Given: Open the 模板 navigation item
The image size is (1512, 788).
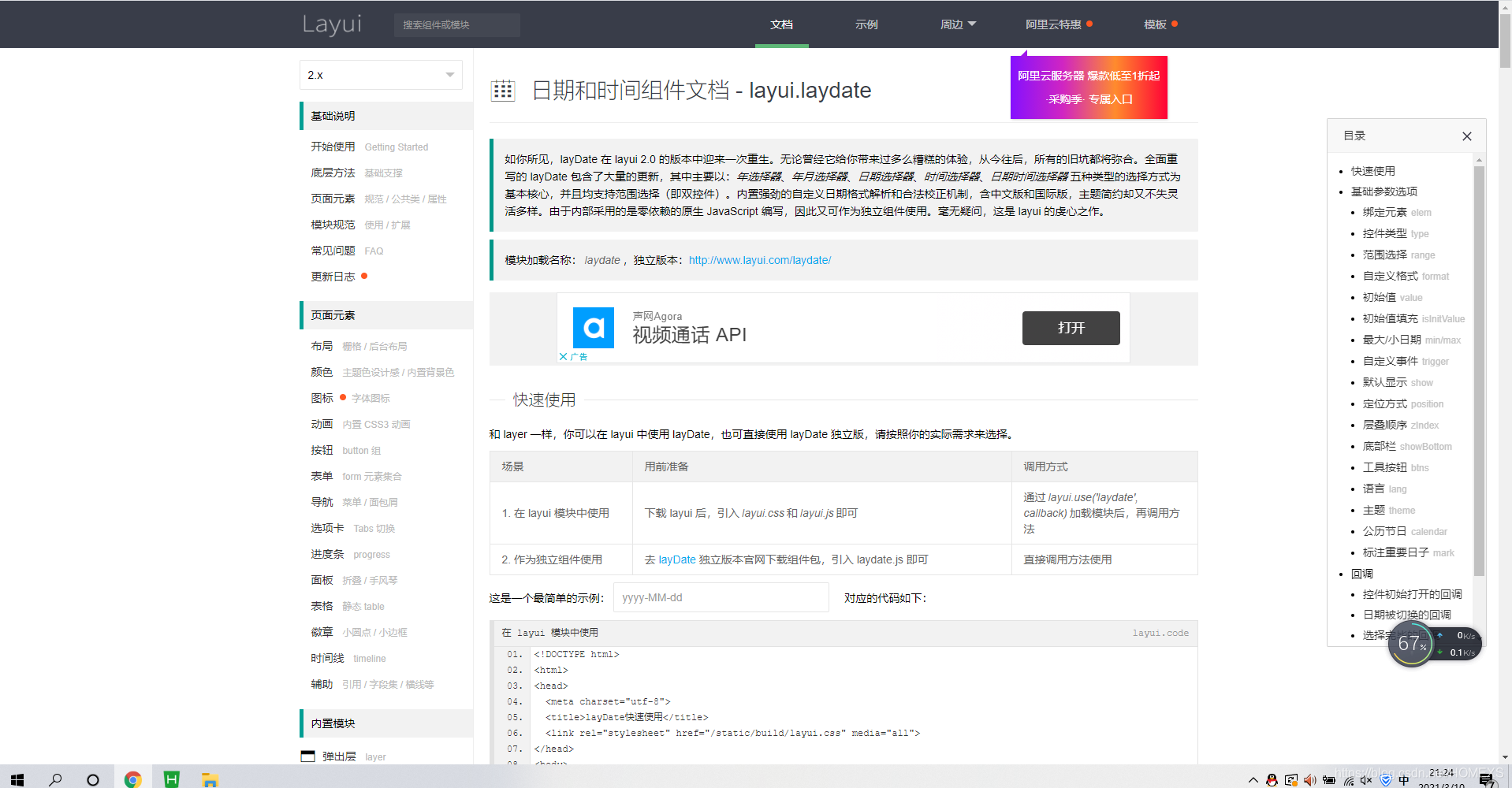Looking at the screenshot, I should coord(1160,24).
